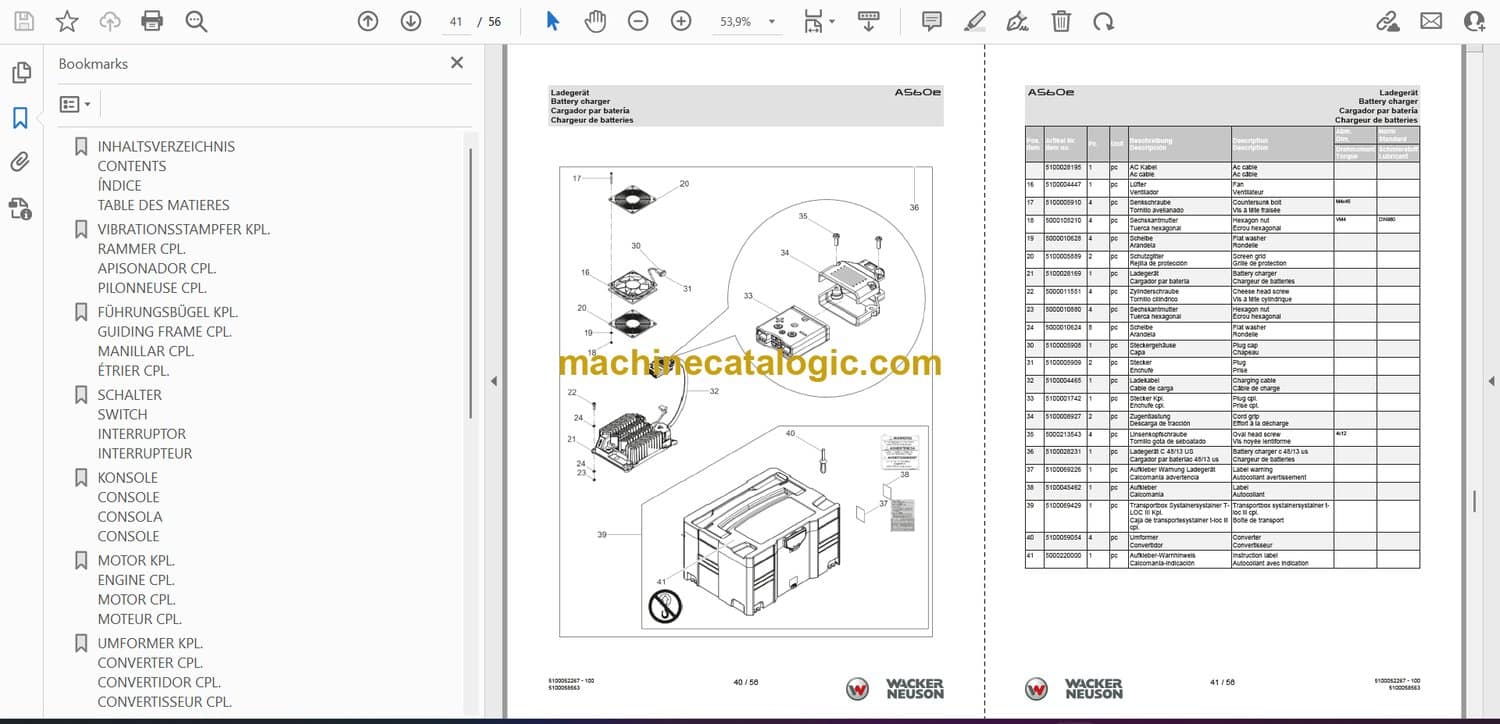Close the Bookmarks panel
Viewport: 1500px width, 724px height.
[x=457, y=63]
